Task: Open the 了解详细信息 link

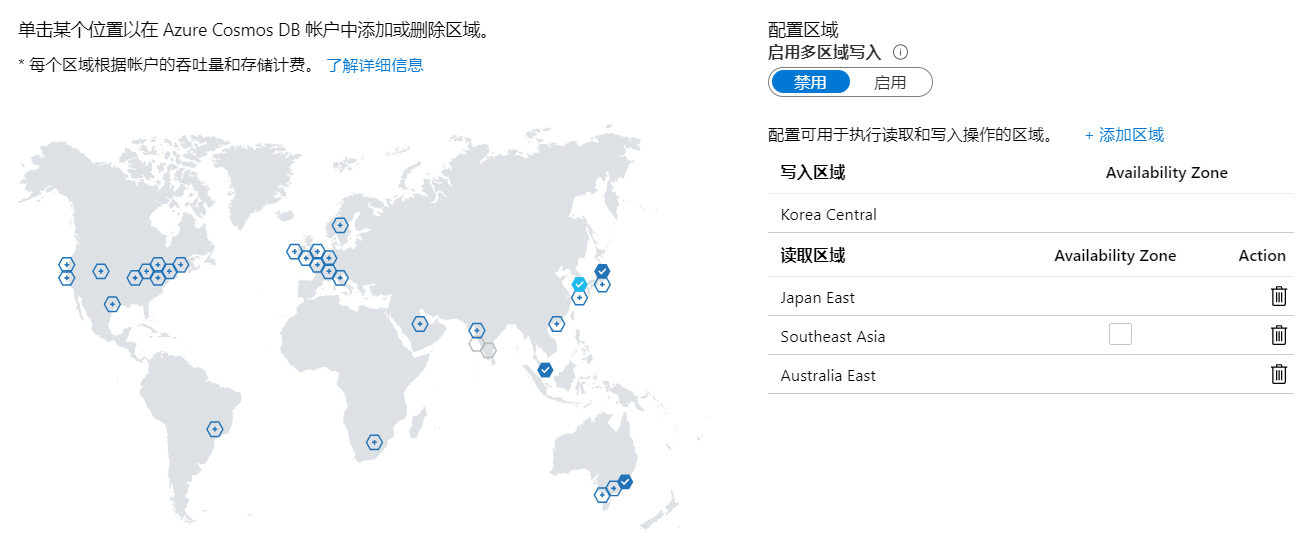Action: click(375, 65)
